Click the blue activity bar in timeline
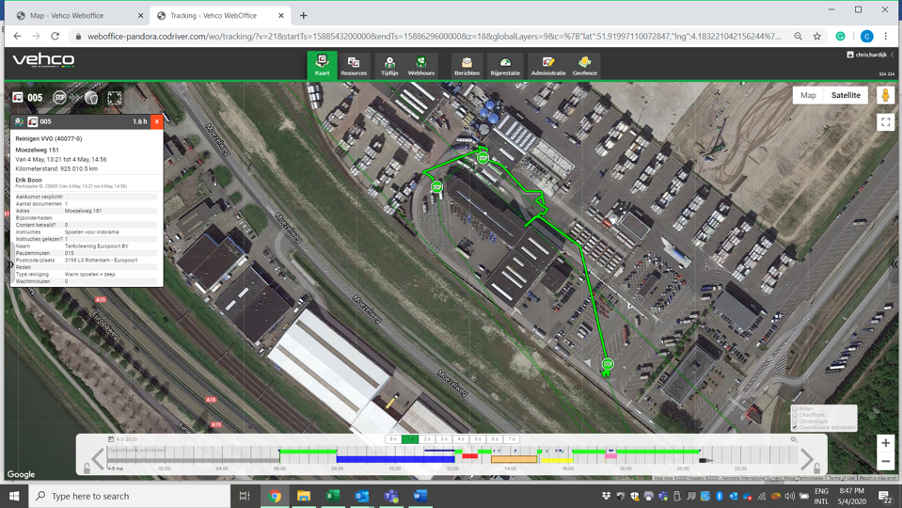902x508 pixels. click(395, 459)
